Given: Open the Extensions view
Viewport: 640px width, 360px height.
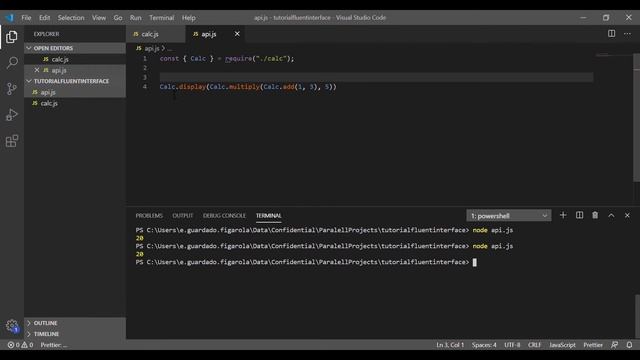Looking at the screenshot, I should click(x=12, y=141).
